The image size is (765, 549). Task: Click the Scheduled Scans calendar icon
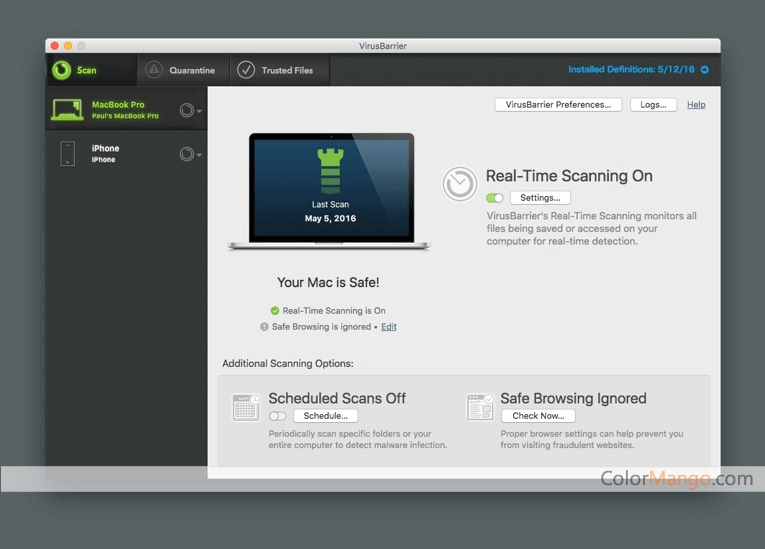coord(245,407)
